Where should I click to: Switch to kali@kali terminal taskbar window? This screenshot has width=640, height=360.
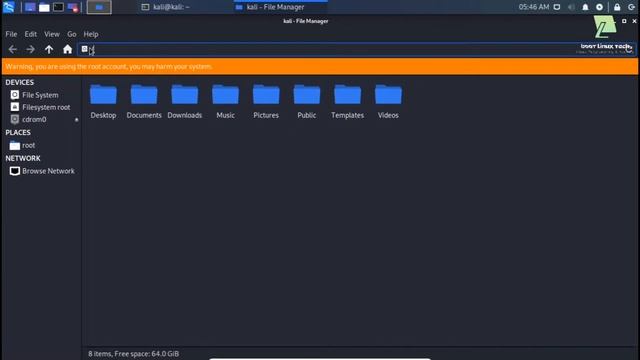[166, 7]
